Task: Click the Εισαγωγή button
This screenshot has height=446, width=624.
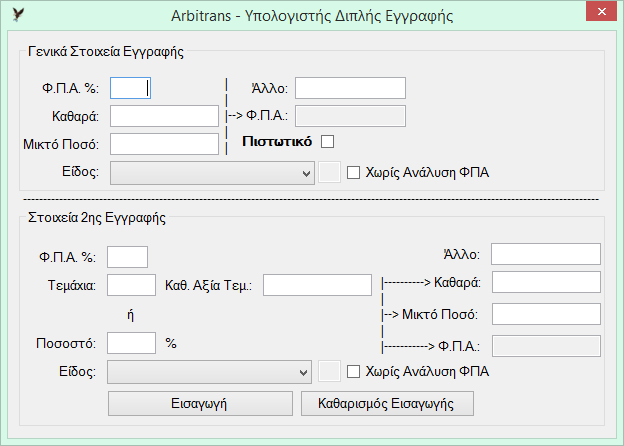Action: pyautogui.click(x=200, y=403)
